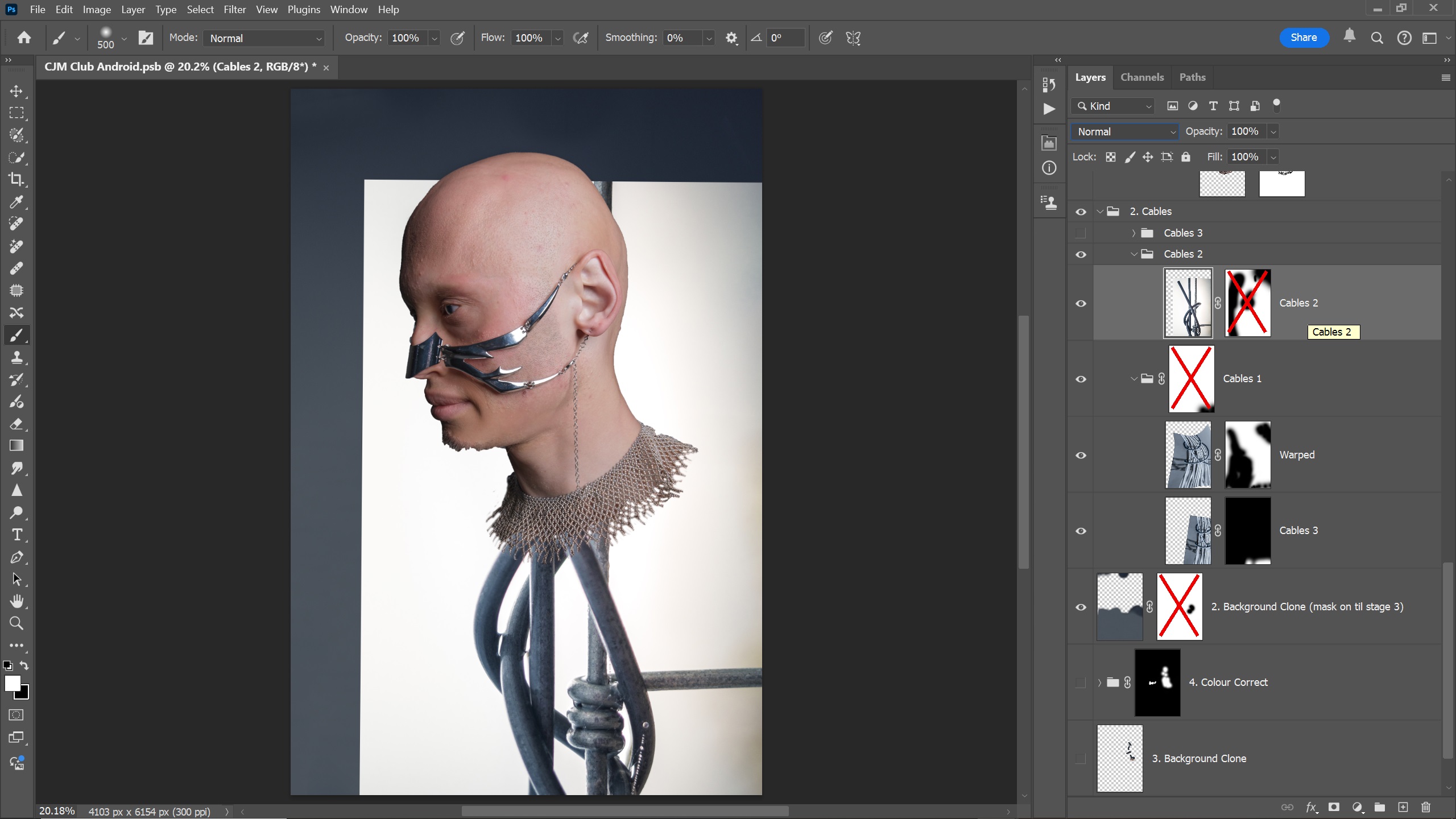The image size is (1456, 819).
Task: Expand the Cables 3 folder
Action: click(1134, 233)
